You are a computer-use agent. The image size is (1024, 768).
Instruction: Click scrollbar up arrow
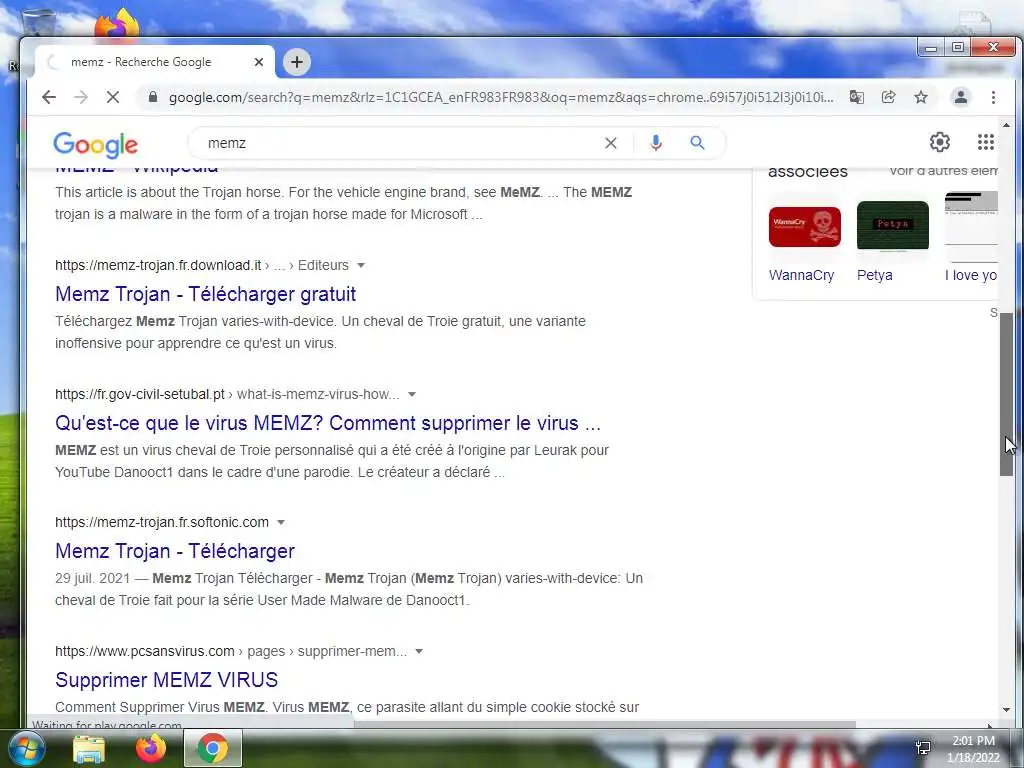1006,125
